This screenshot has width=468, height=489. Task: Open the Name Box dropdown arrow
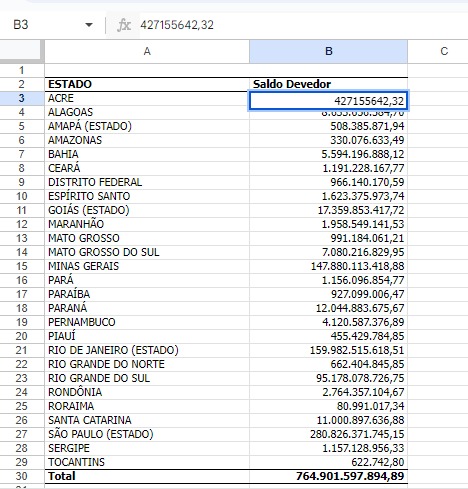pos(89,25)
